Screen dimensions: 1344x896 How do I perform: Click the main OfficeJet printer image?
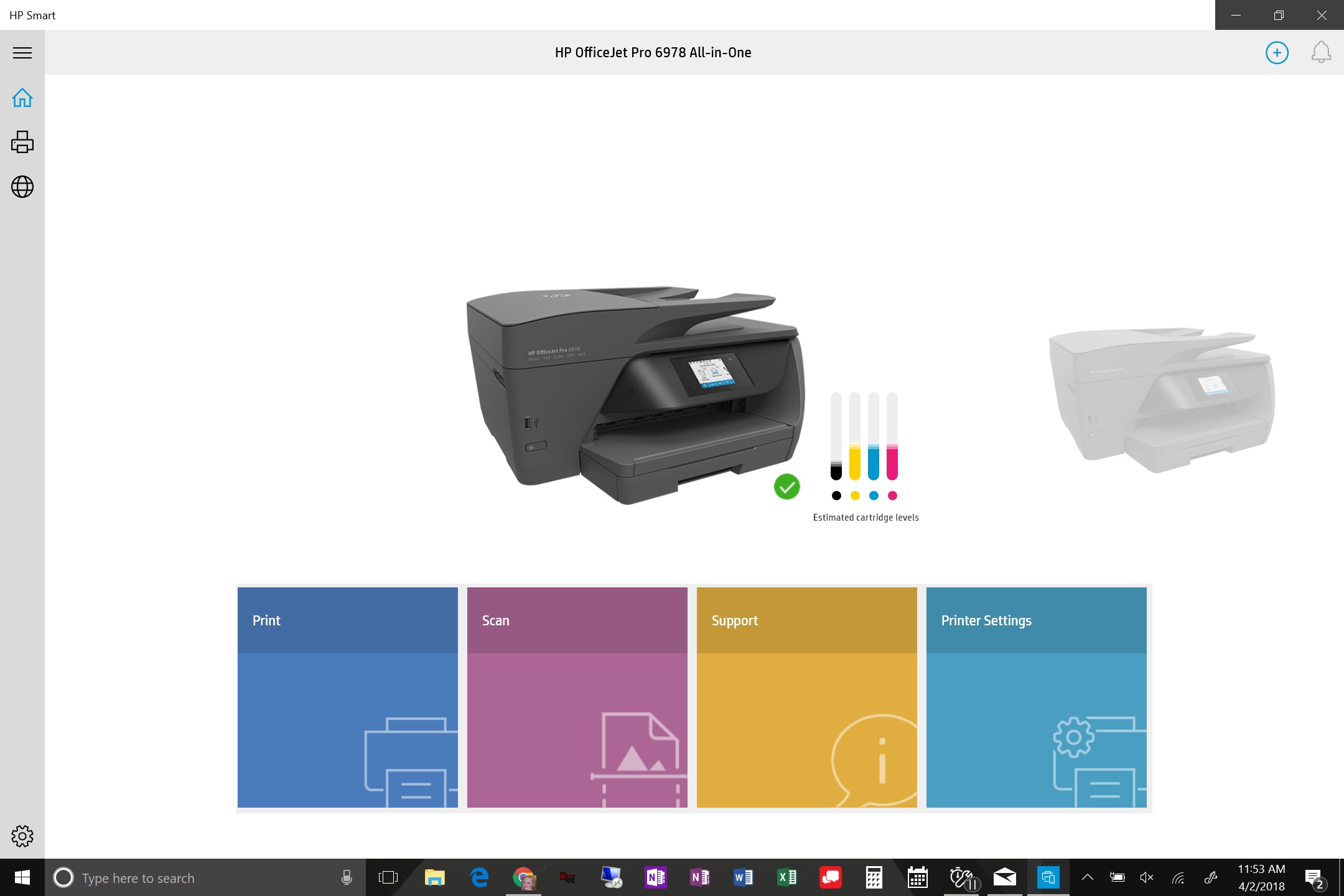click(x=635, y=395)
